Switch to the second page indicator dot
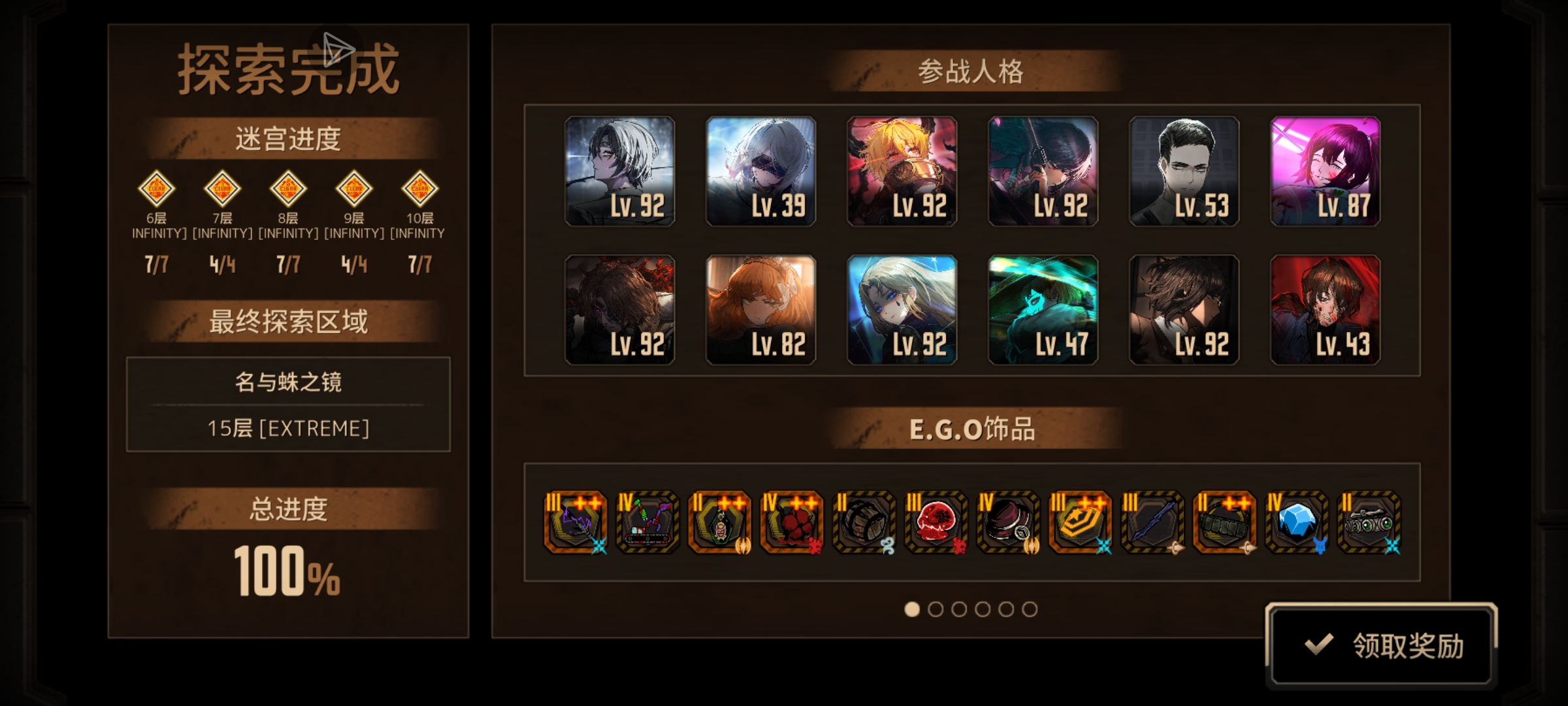Screen dimensions: 1568x706 coord(936,609)
